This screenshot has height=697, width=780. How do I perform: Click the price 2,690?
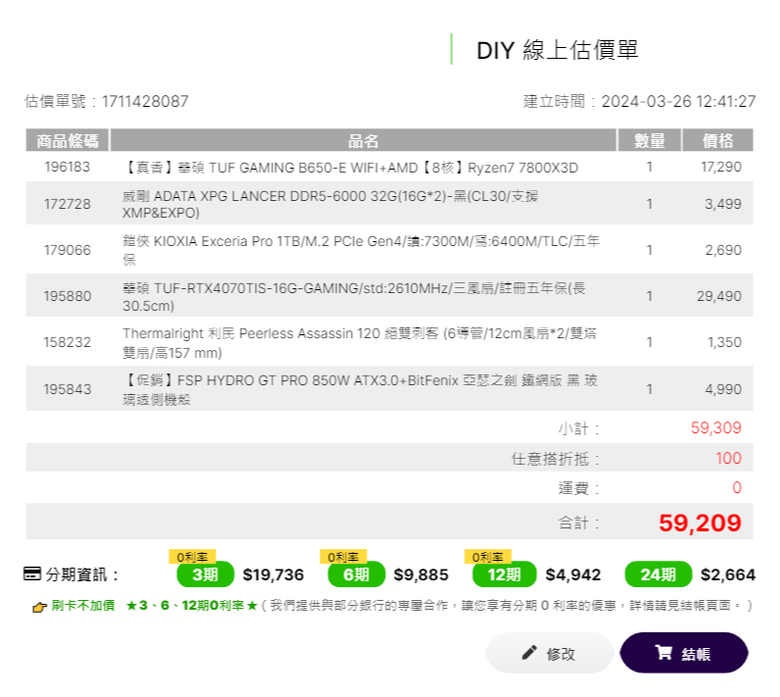pyautogui.click(x=723, y=250)
